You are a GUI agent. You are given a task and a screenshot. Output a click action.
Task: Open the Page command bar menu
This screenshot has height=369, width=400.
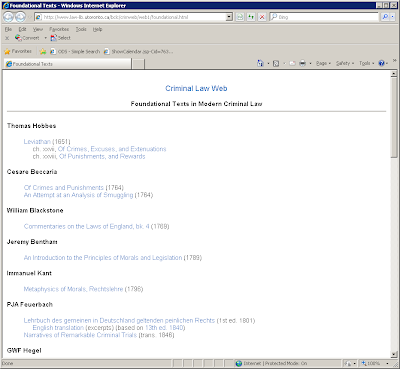(323, 63)
